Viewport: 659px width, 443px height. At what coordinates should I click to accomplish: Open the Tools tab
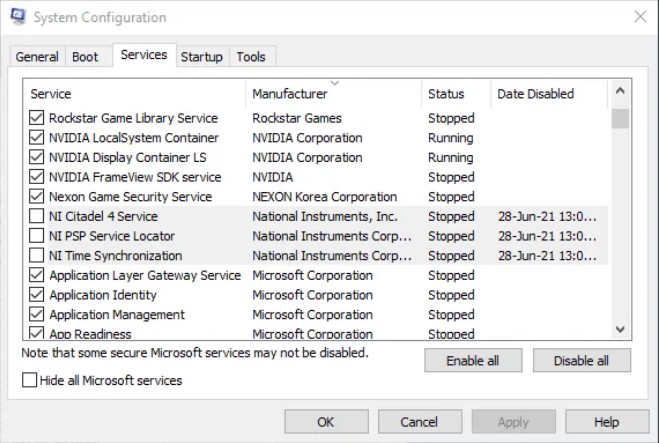point(251,57)
